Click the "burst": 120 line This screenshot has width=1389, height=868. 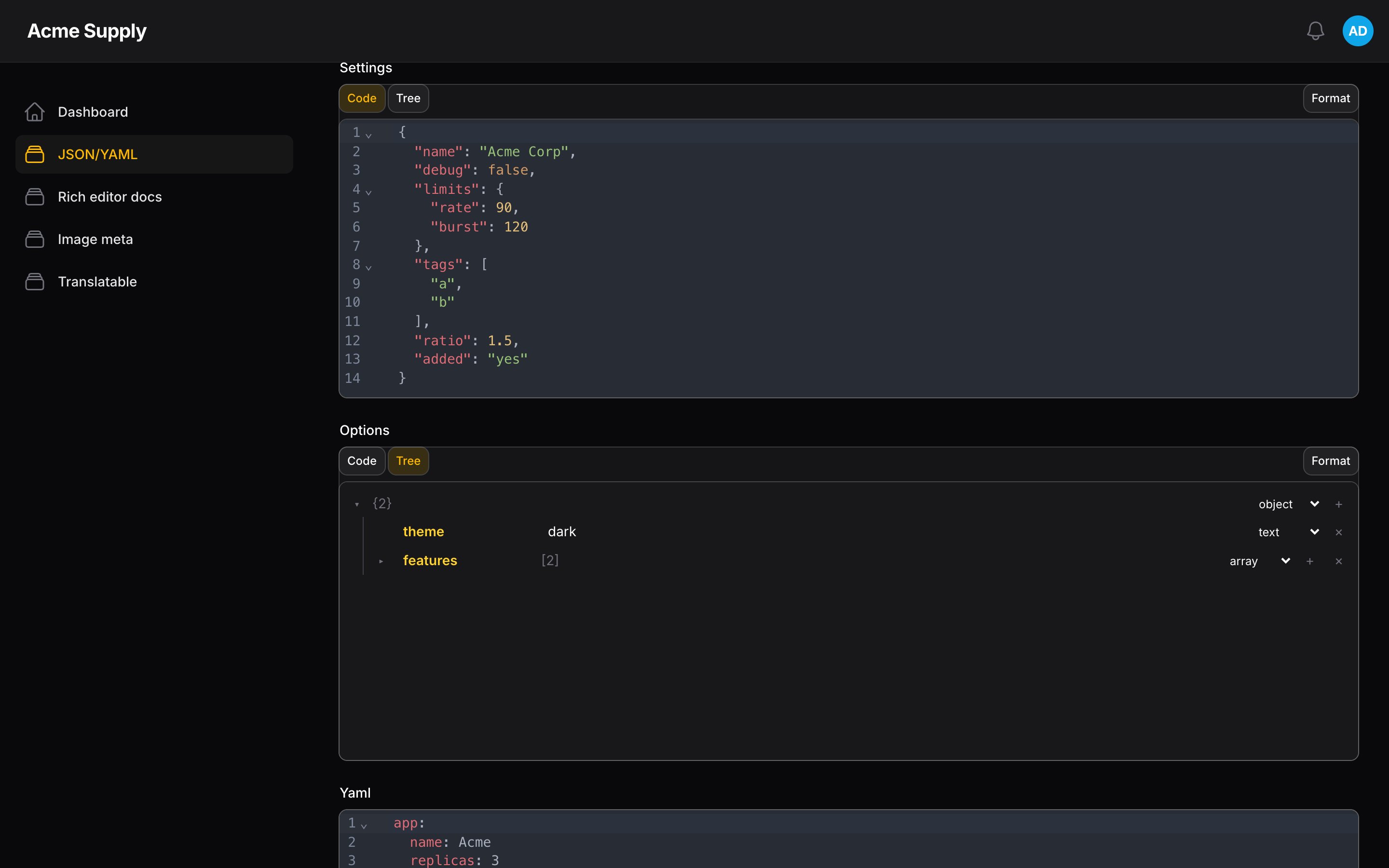[479, 227]
